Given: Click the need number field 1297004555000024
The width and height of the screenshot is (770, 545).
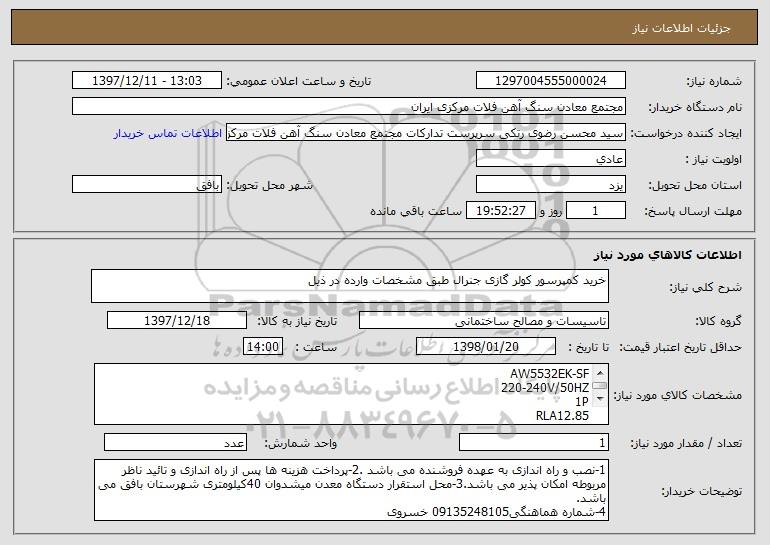Looking at the screenshot, I should [550, 81].
